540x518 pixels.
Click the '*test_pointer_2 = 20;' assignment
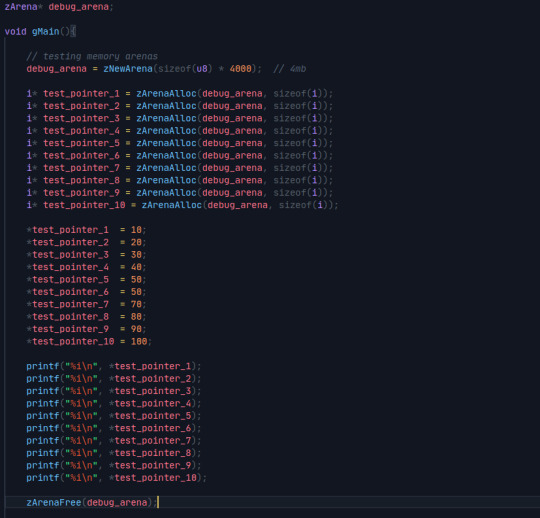click(86, 242)
